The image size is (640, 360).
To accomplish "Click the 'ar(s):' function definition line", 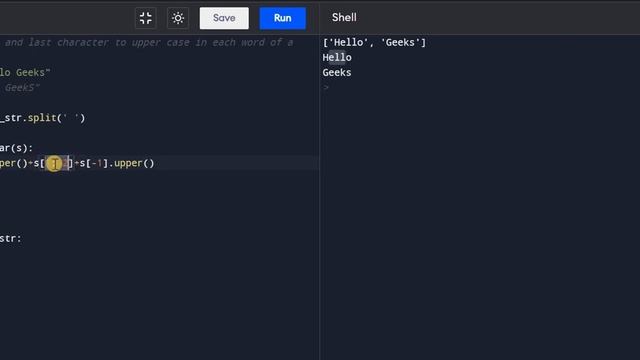I will (x=16, y=148).
